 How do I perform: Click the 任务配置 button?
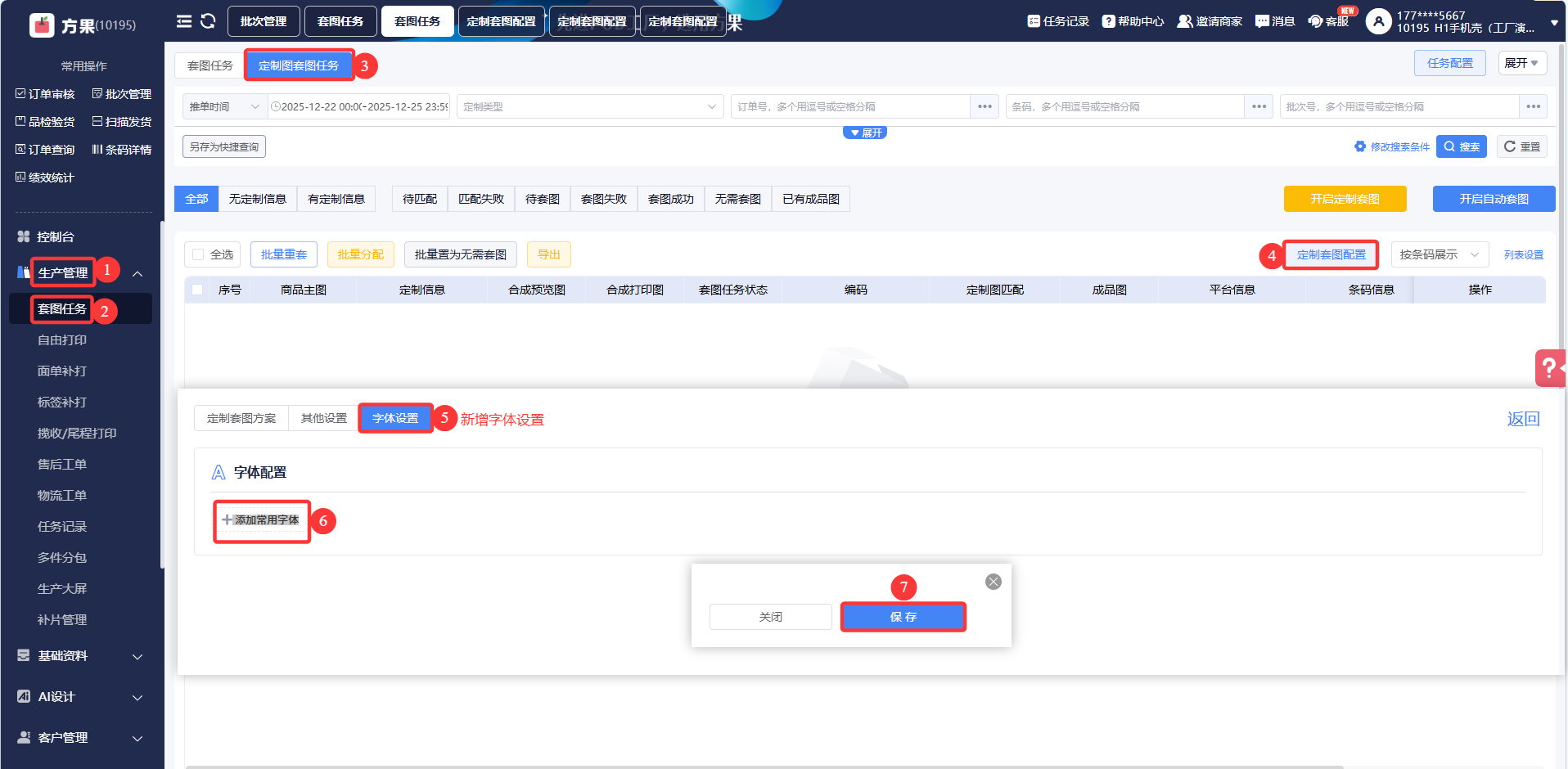[1450, 63]
